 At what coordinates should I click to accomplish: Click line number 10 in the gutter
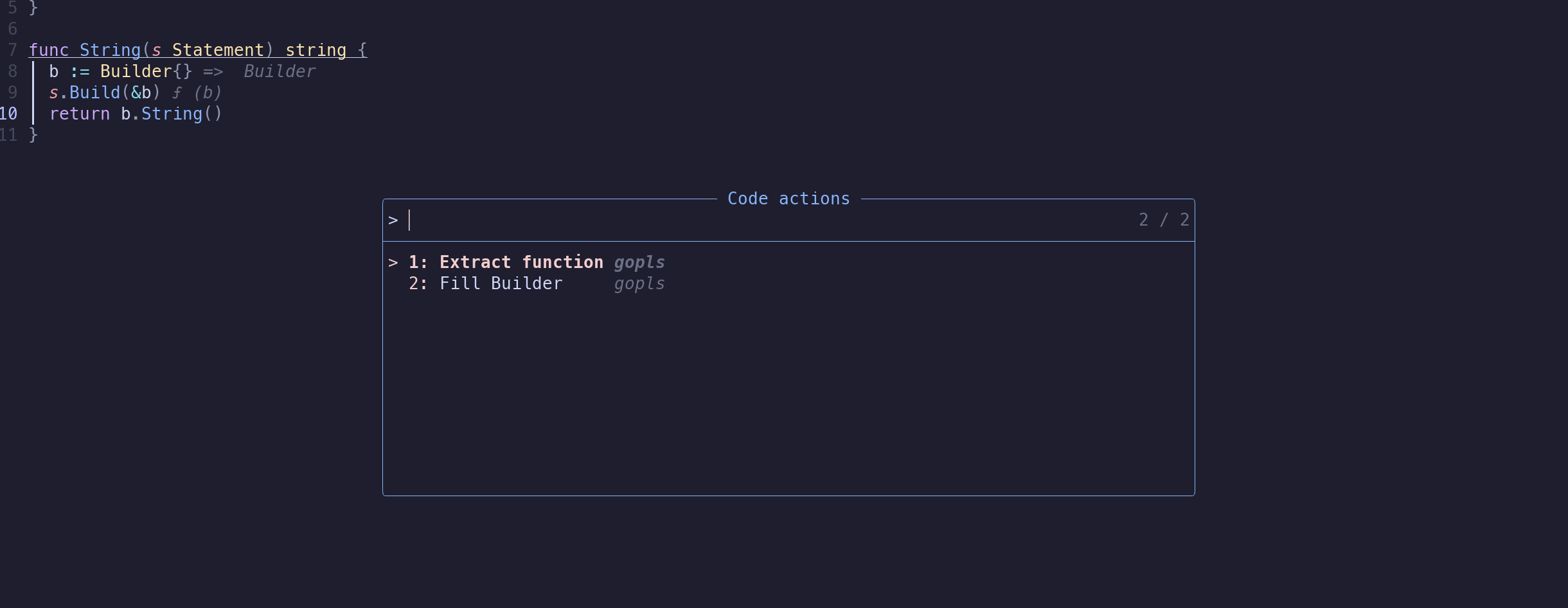(x=10, y=114)
